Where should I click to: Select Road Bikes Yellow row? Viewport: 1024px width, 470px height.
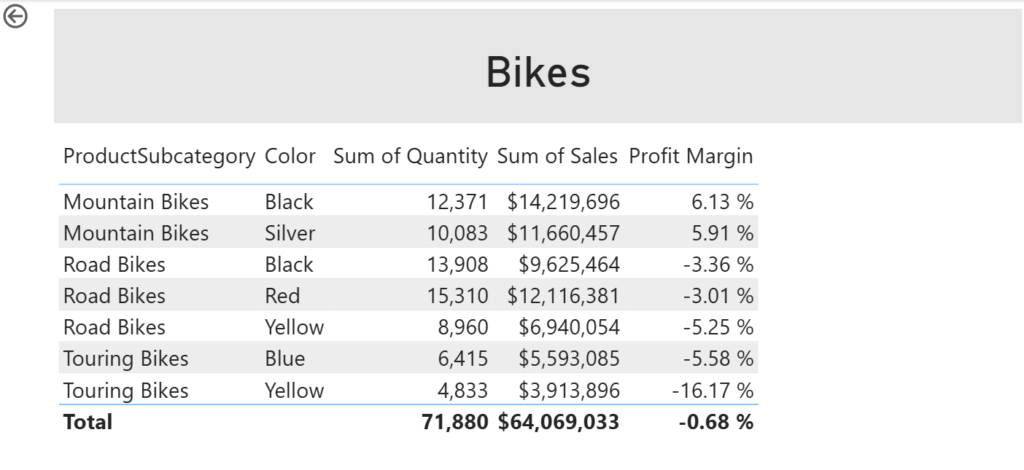point(114,327)
